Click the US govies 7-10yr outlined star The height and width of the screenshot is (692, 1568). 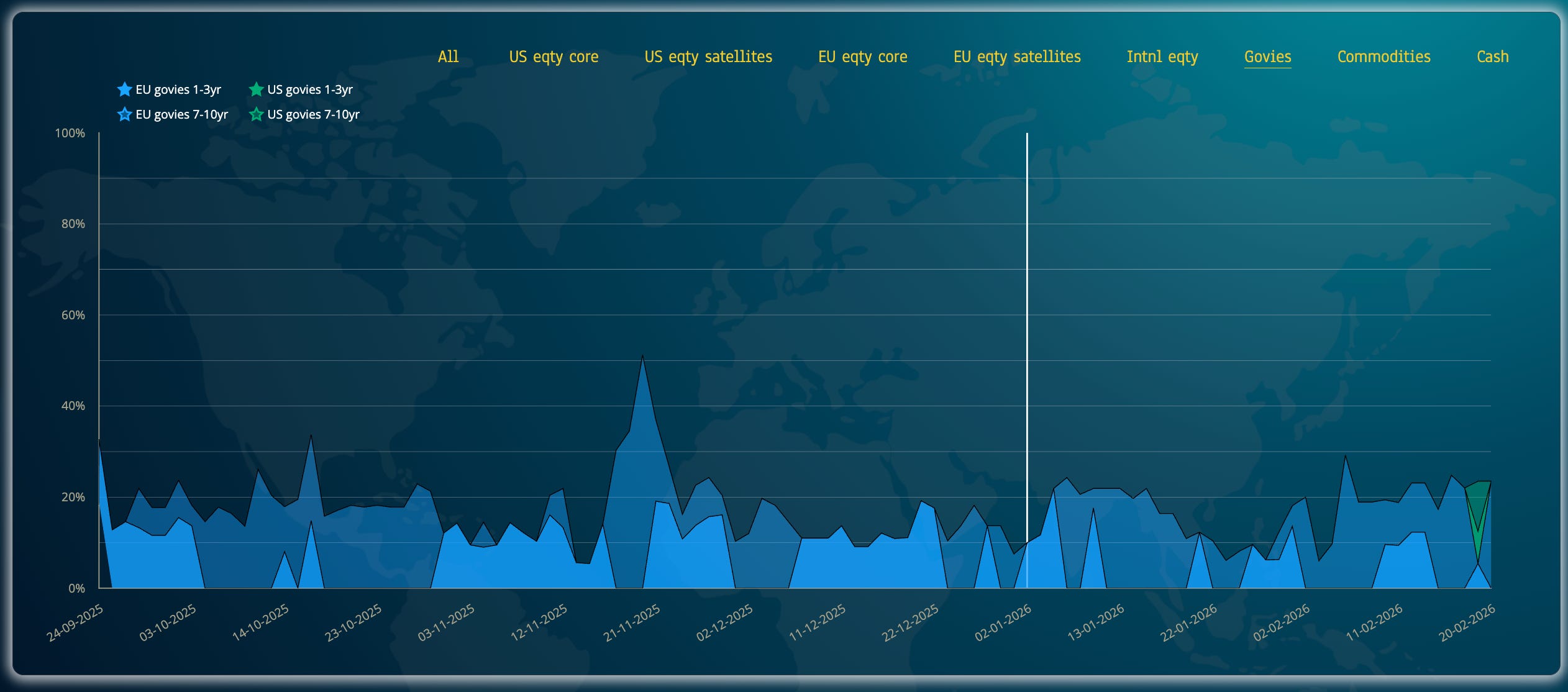click(x=256, y=114)
